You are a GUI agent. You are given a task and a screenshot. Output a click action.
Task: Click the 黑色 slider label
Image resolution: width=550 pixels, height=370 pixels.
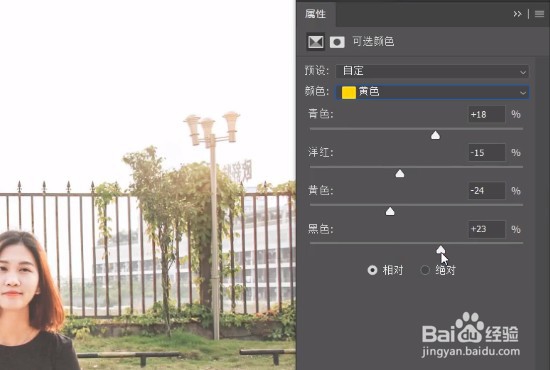tap(321, 229)
